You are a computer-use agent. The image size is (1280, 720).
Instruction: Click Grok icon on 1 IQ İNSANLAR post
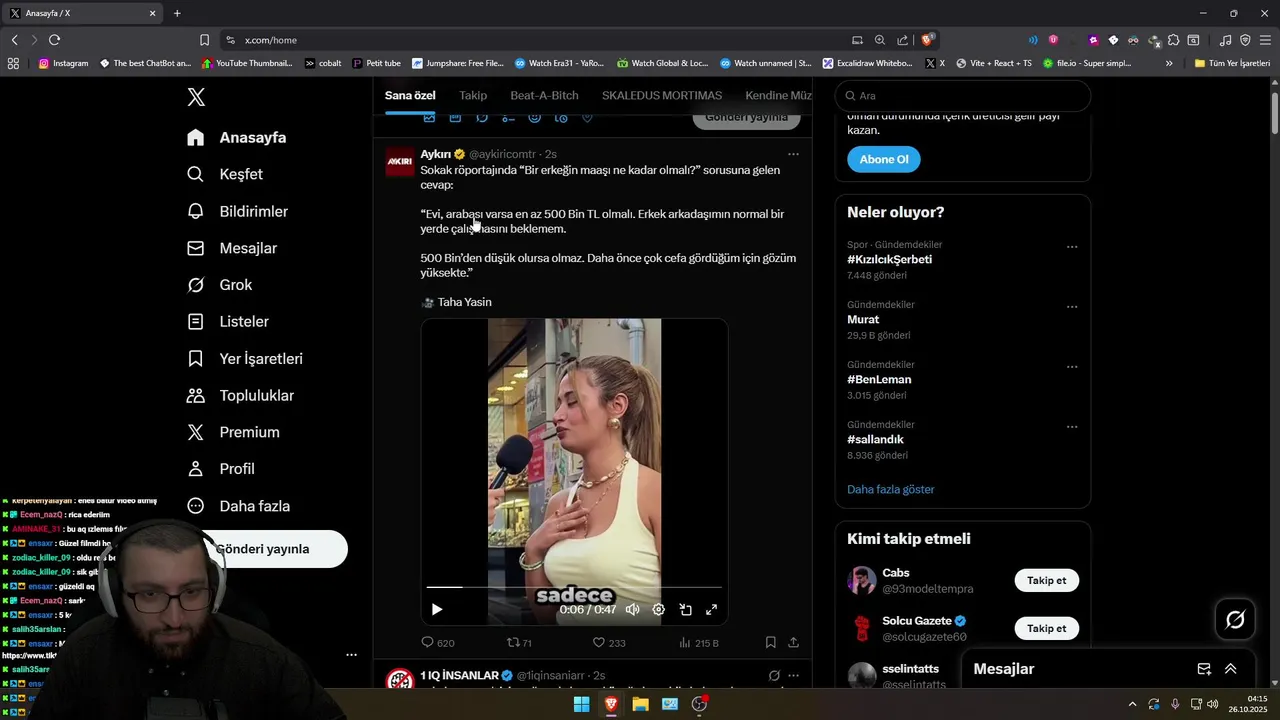[774, 675]
